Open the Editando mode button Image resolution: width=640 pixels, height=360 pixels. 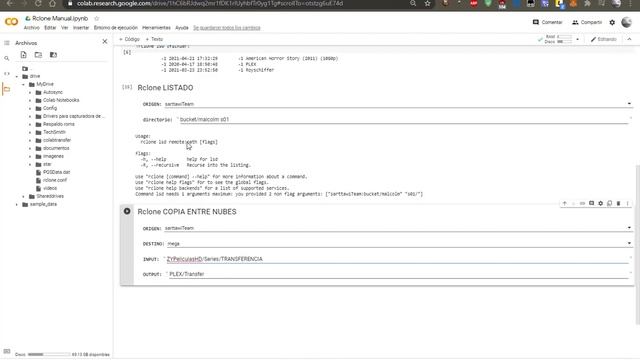pos(603,39)
